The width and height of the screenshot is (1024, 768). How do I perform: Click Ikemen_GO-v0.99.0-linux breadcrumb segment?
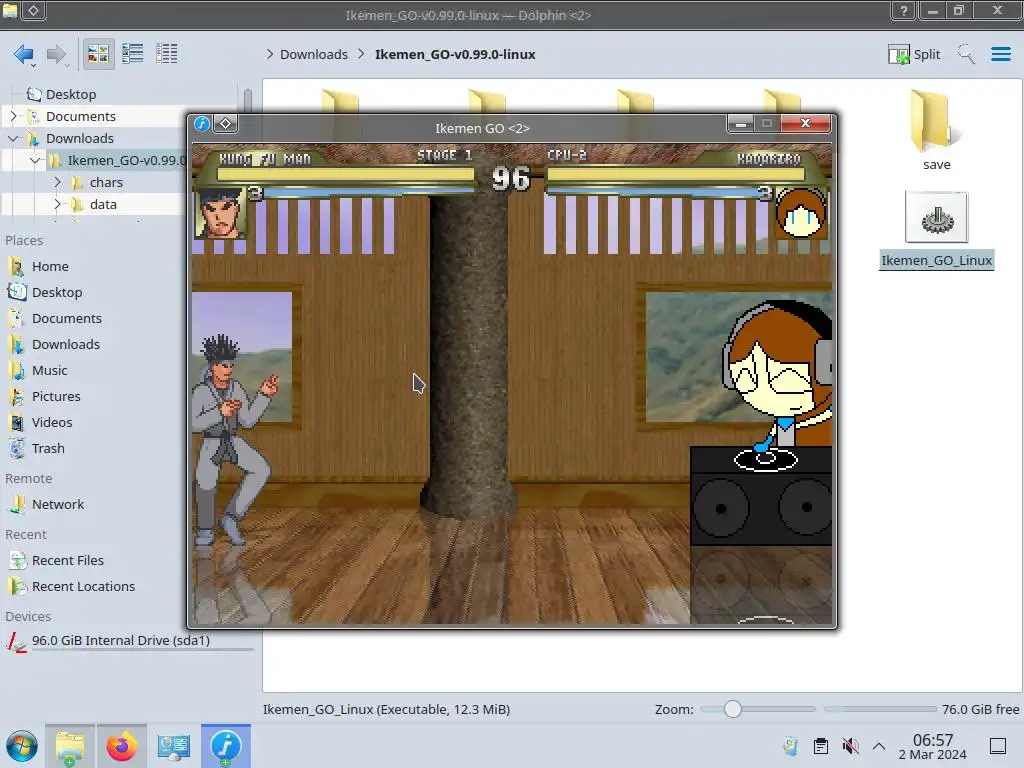455,54
